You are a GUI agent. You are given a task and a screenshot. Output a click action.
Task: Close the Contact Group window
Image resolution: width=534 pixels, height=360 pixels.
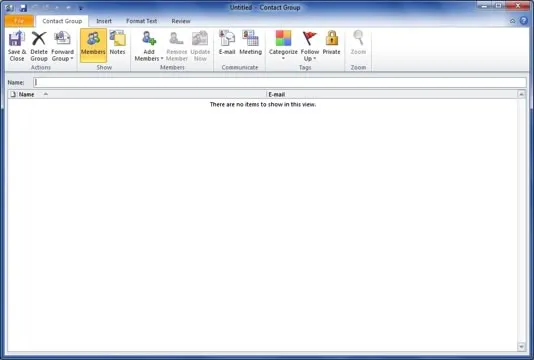tap(518, 5)
